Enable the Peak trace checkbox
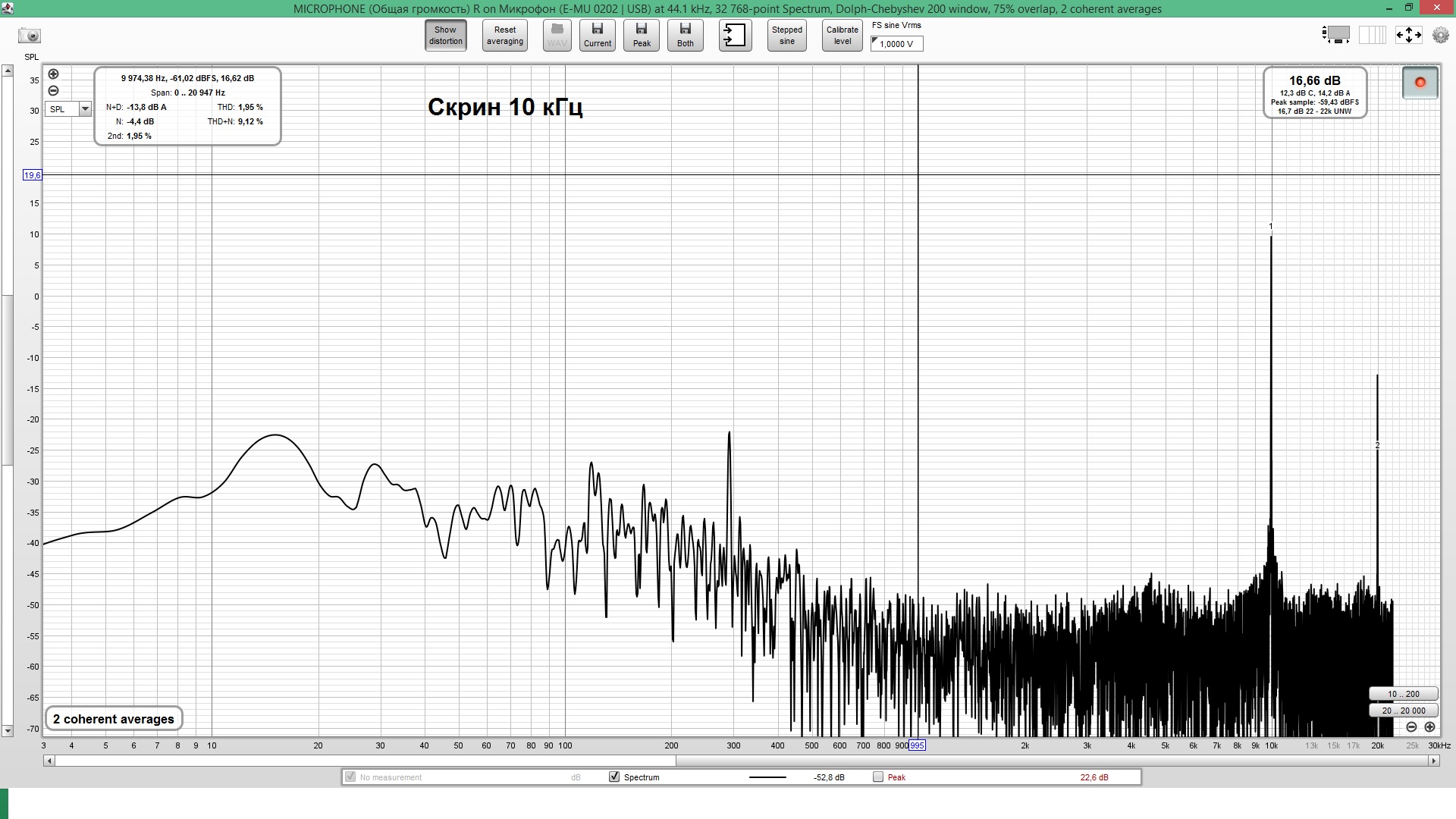The image size is (1456, 819). click(x=878, y=777)
